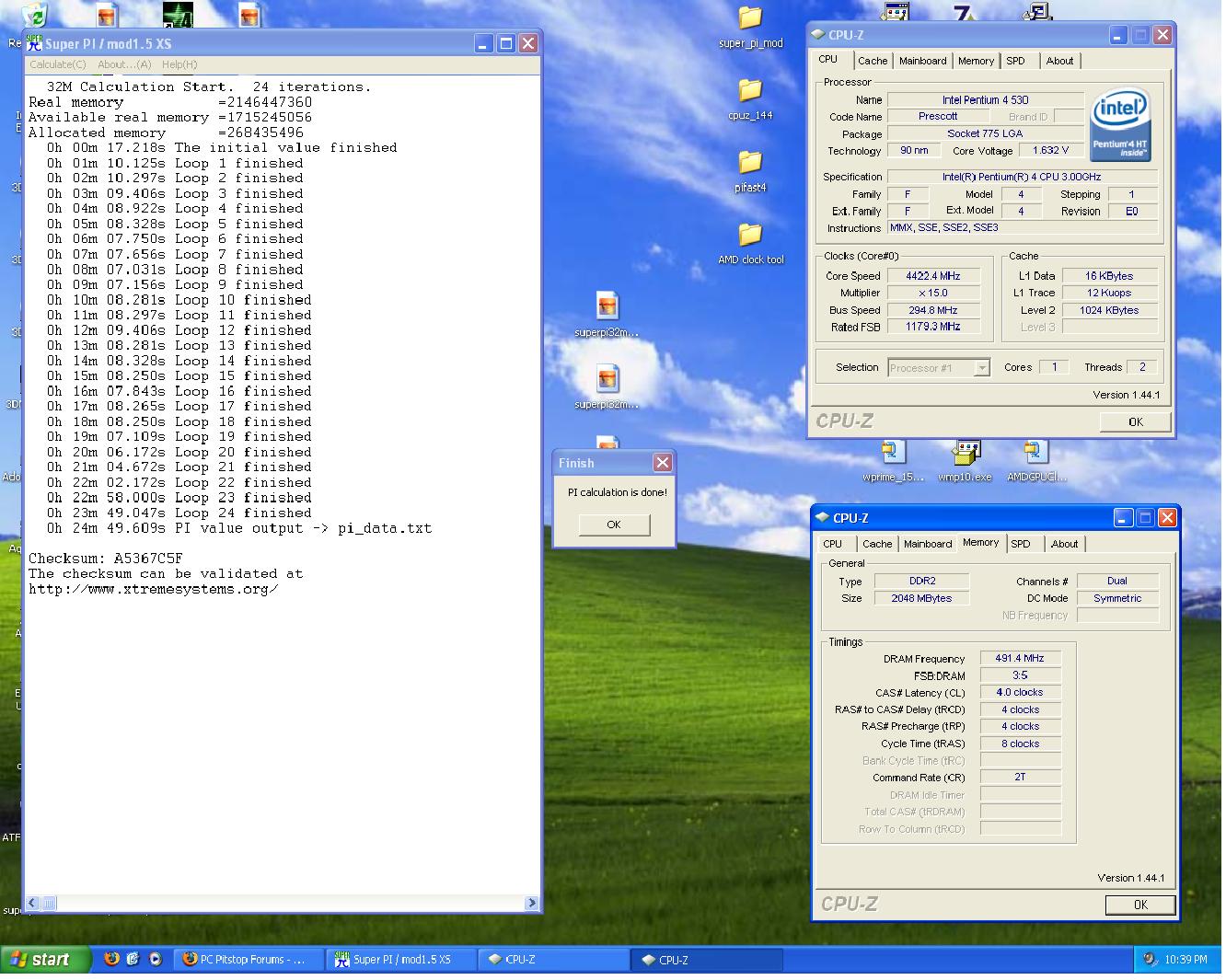
Task: Launch Firefox from Quick Launch bar
Action: (x=111, y=959)
